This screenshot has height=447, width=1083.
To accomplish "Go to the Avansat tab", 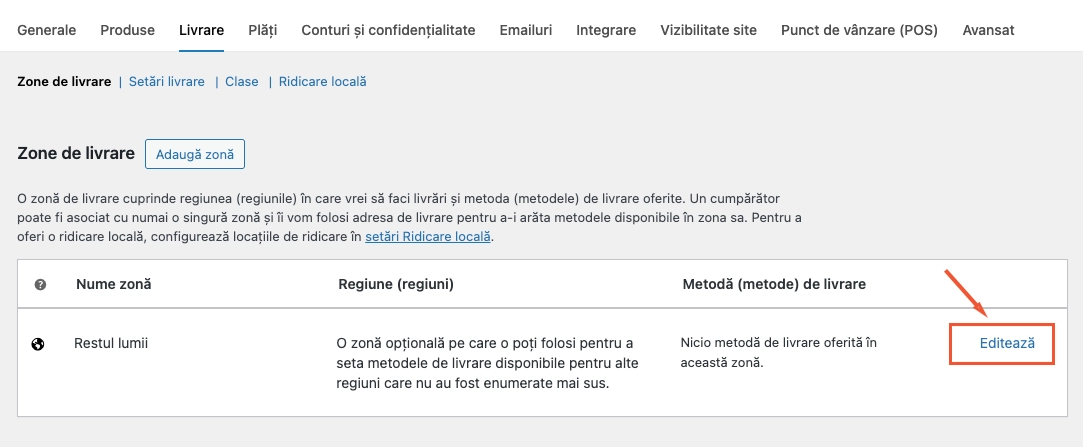I will 988,30.
